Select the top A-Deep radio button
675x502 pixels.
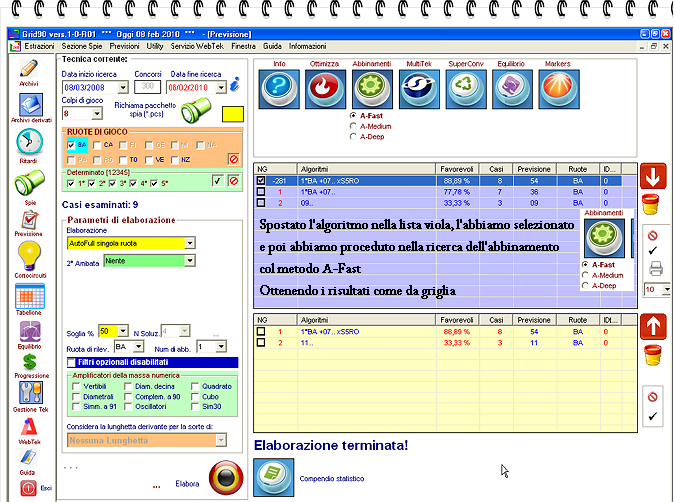pyautogui.click(x=353, y=136)
